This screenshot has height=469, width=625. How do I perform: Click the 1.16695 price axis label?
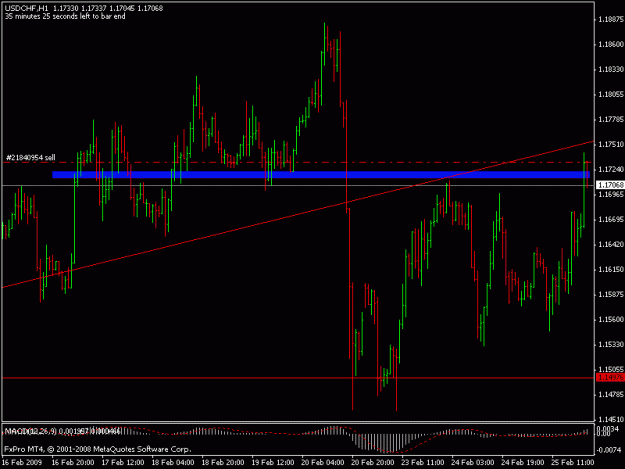(x=611, y=220)
